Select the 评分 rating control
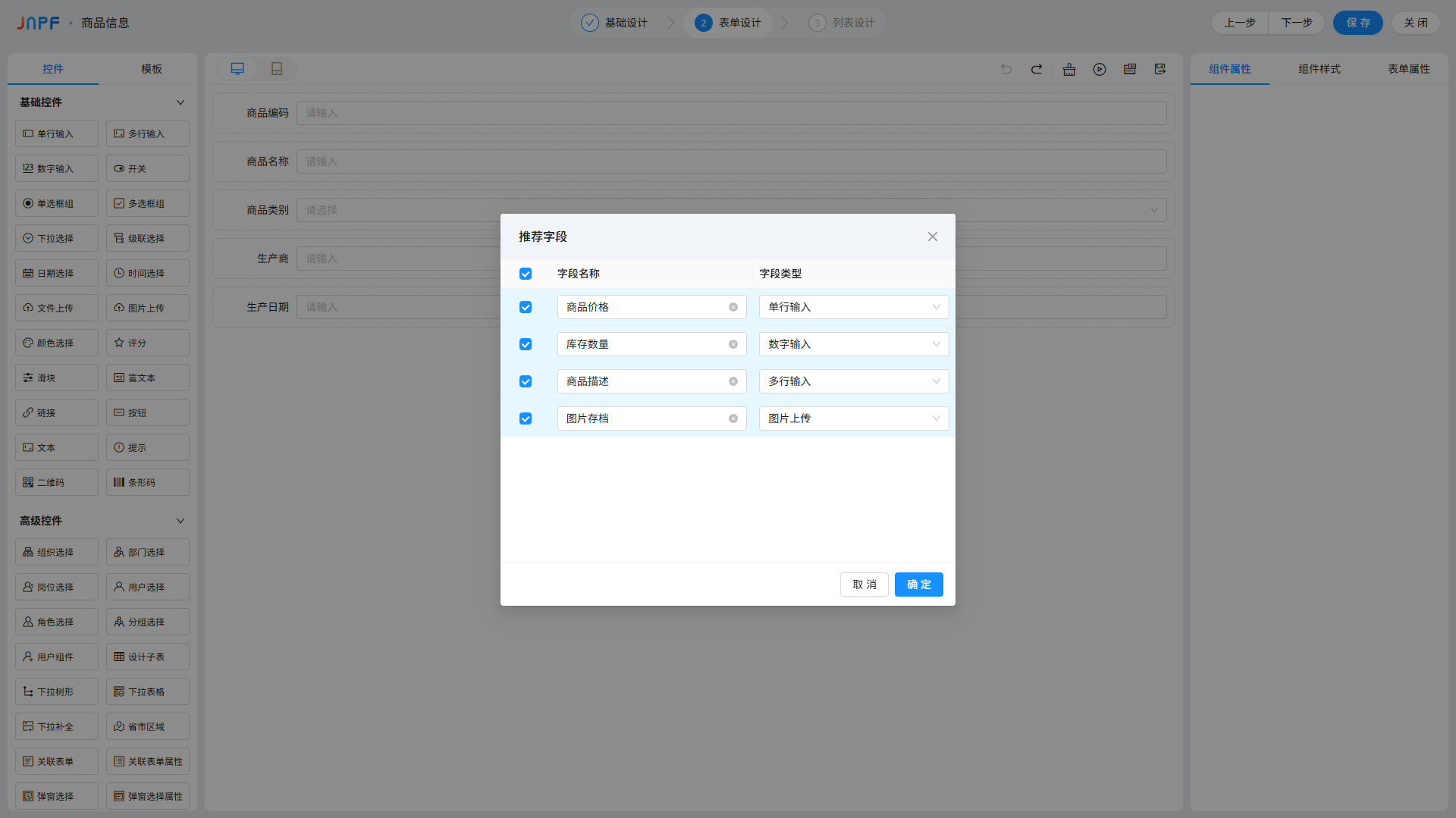 pyautogui.click(x=148, y=343)
